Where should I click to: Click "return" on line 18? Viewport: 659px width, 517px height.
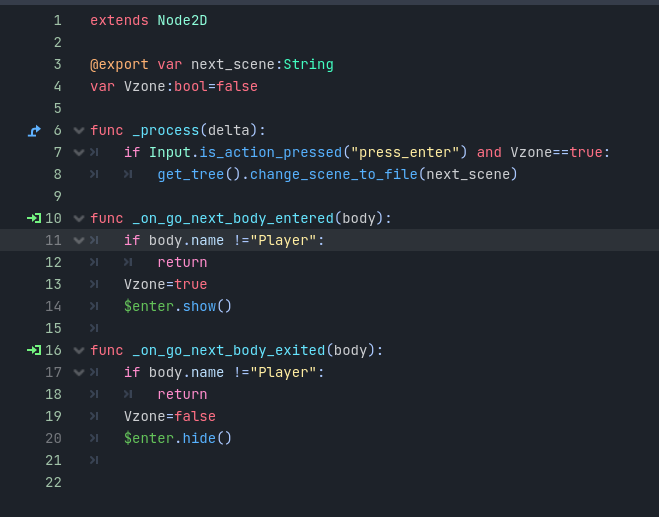click(182, 395)
